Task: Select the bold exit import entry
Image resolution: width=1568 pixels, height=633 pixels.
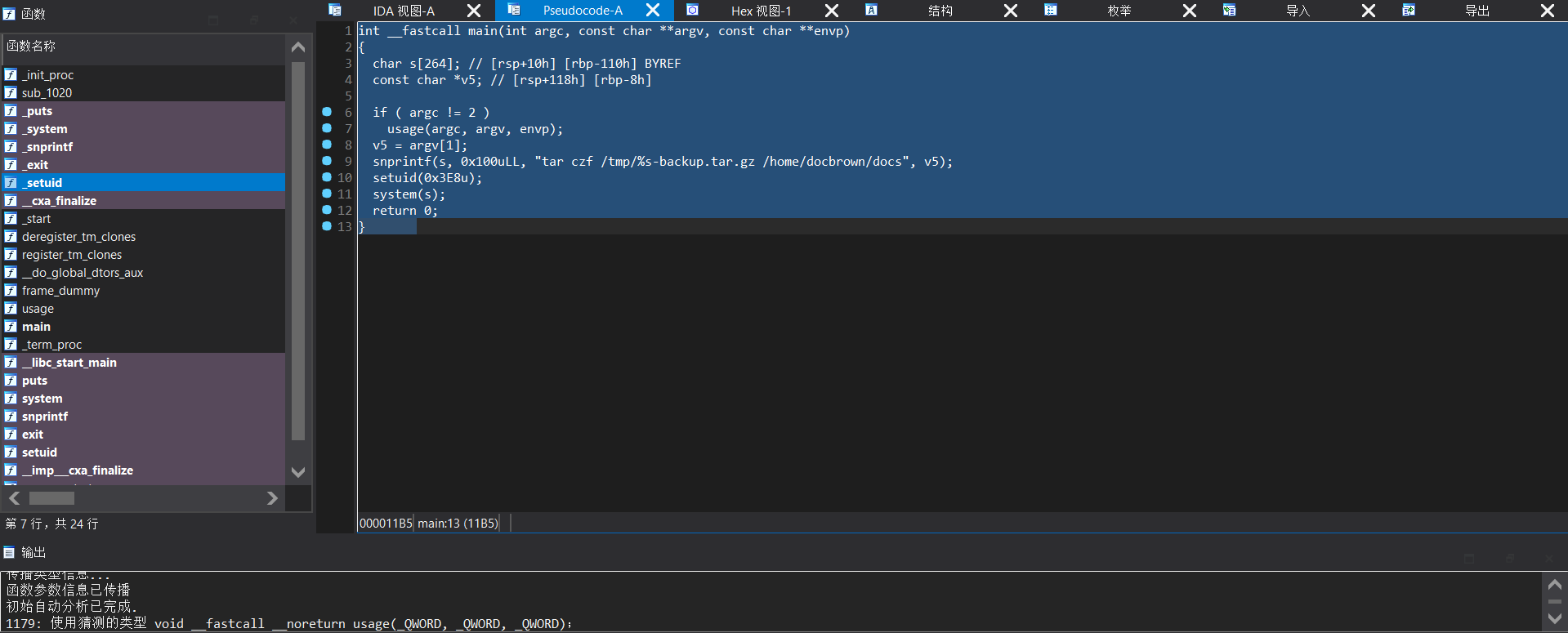Action: coord(143,434)
